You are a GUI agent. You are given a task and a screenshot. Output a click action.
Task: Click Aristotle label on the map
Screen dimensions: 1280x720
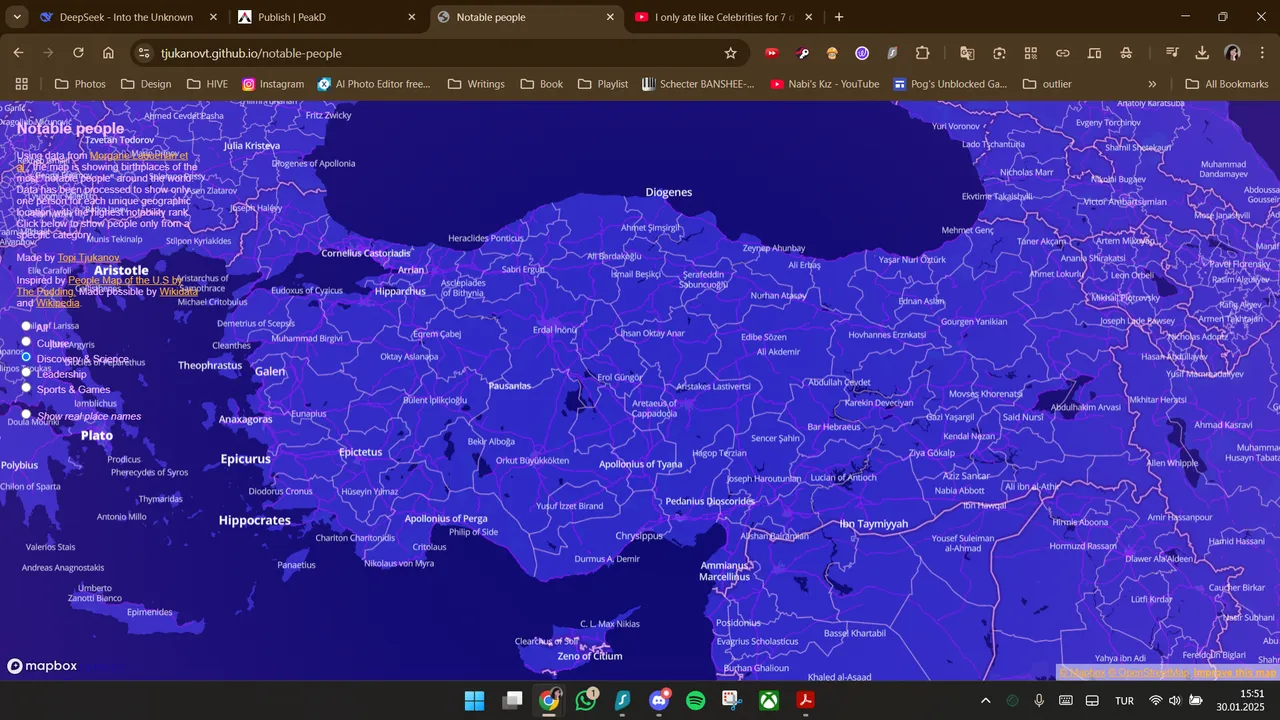point(121,270)
